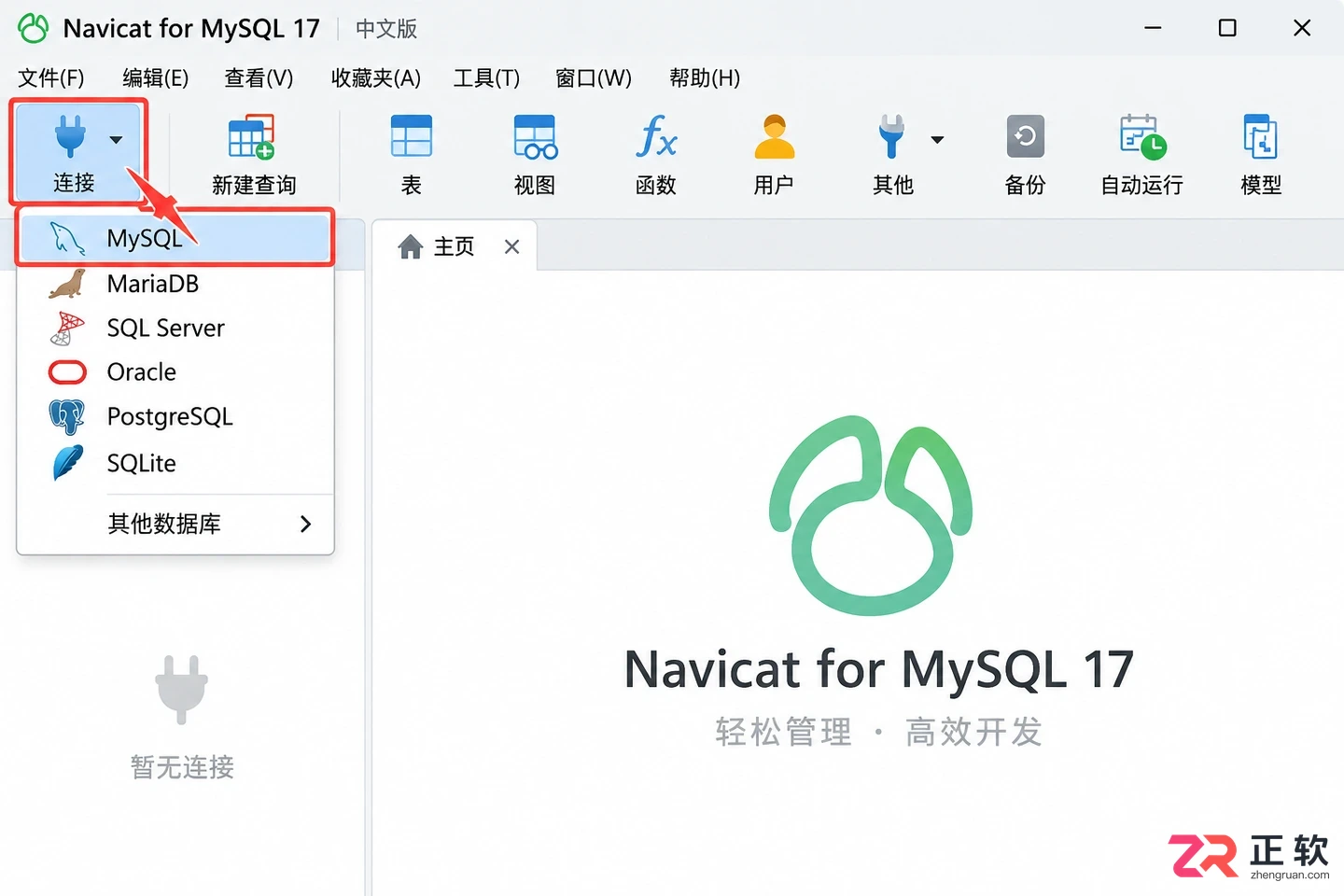Open the 连接 dropdown arrow

coord(116,140)
